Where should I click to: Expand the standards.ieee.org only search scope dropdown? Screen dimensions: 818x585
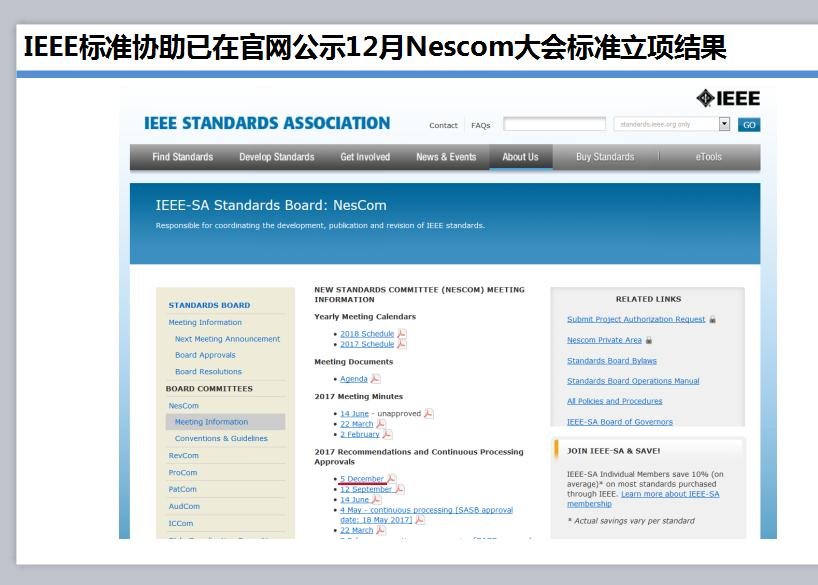[x=724, y=125]
